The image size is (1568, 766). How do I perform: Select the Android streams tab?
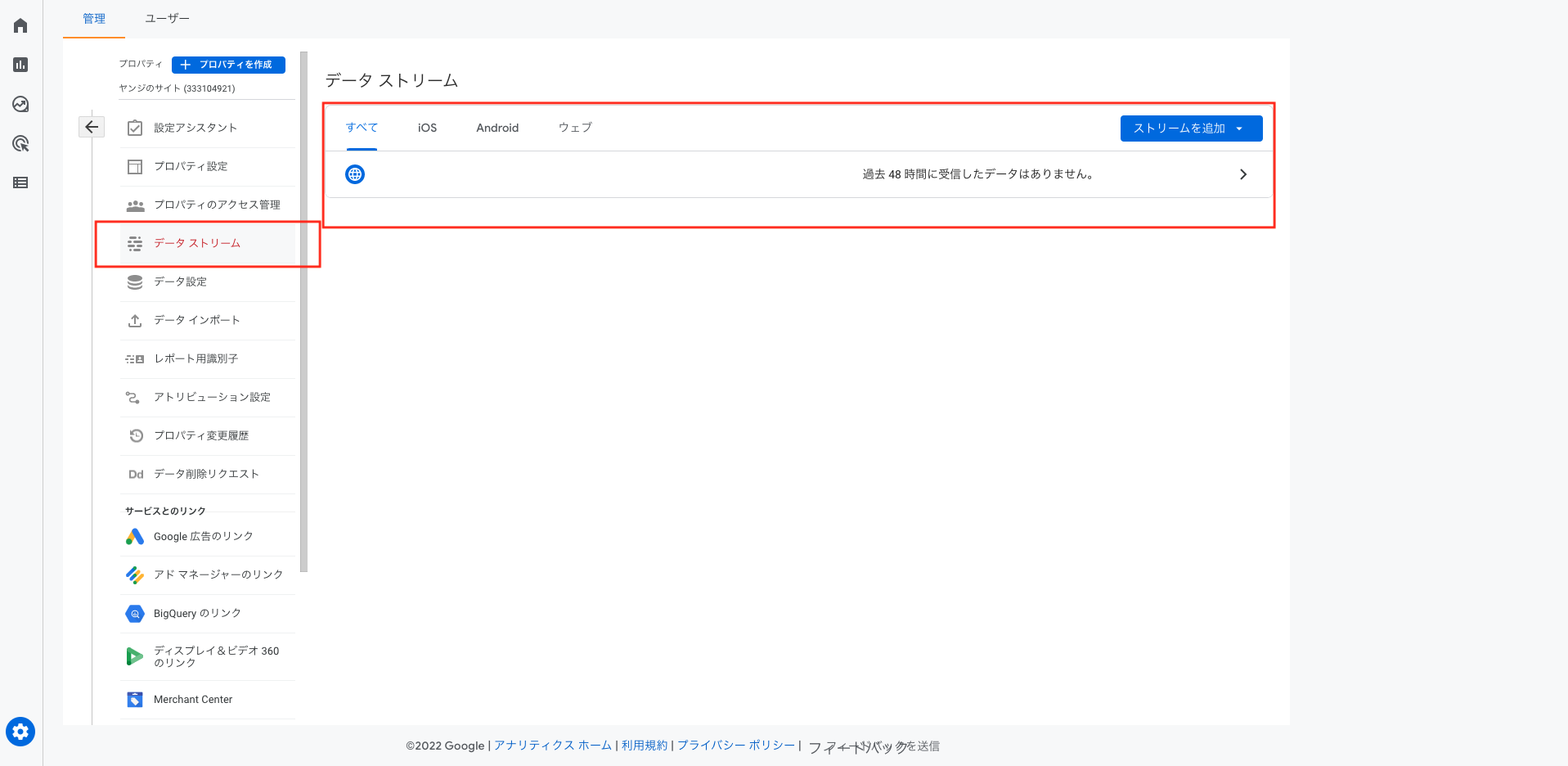coord(497,128)
